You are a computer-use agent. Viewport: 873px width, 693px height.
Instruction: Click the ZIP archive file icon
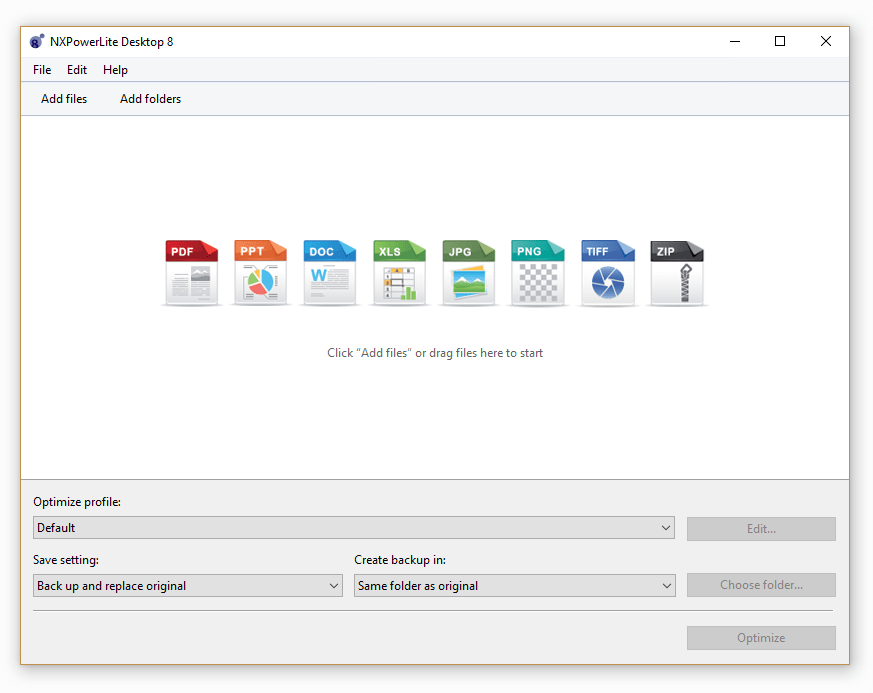tap(677, 273)
